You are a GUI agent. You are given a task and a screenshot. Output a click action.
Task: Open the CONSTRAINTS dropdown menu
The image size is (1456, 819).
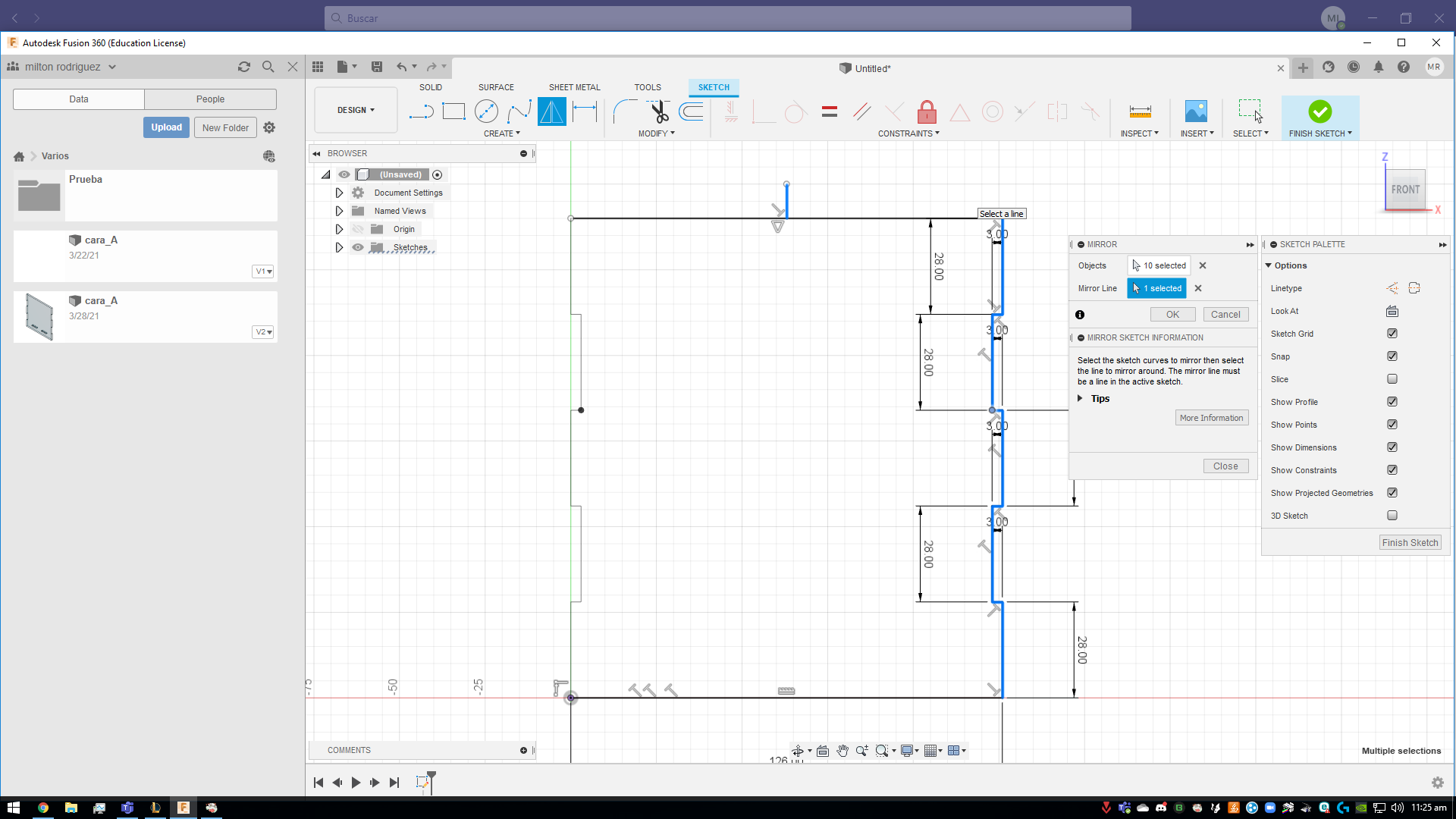coord(908,133)
